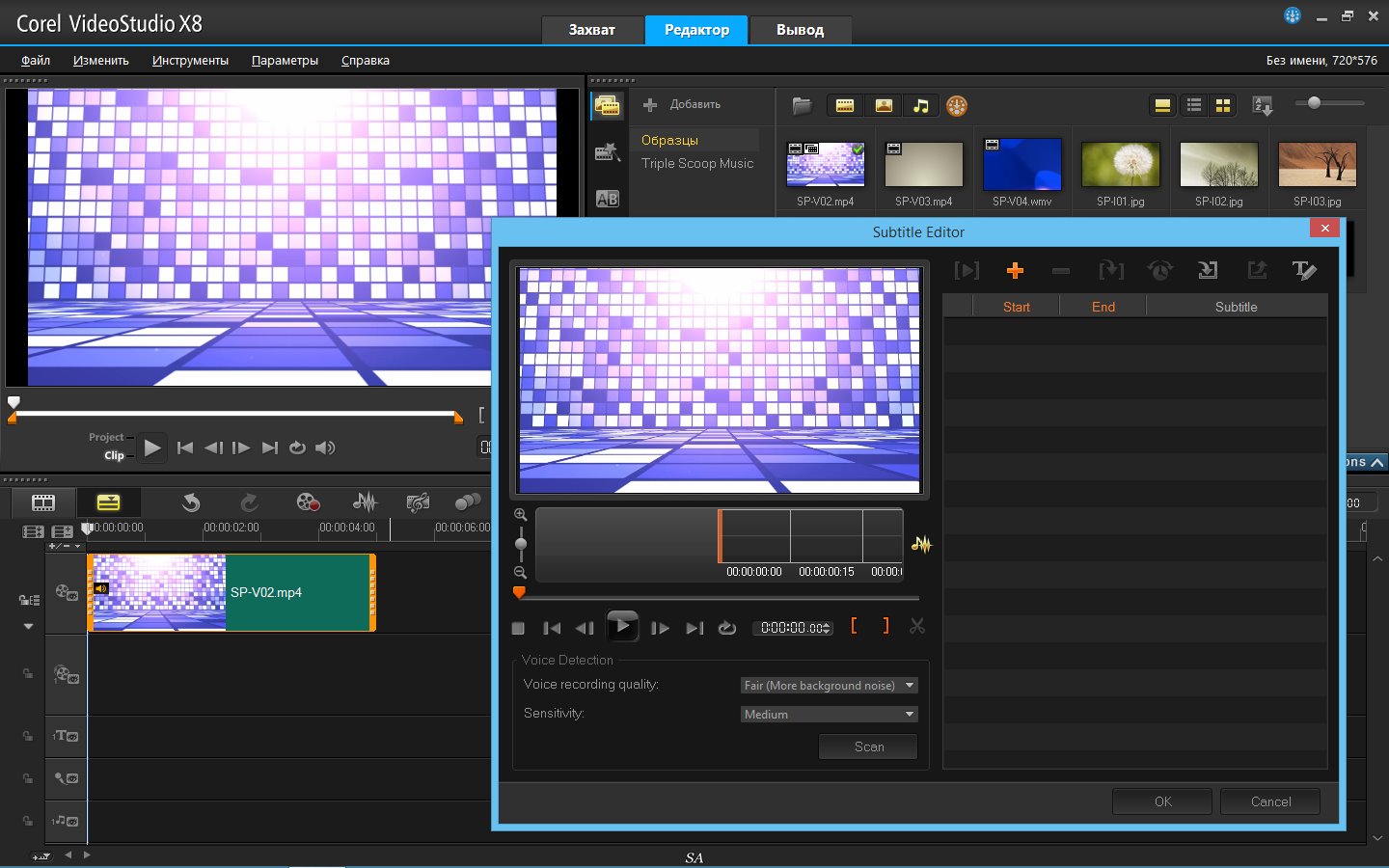Open text options icon in Subtitle Editor
This screenshot has width=1389, height=868.
point(1304,271)
